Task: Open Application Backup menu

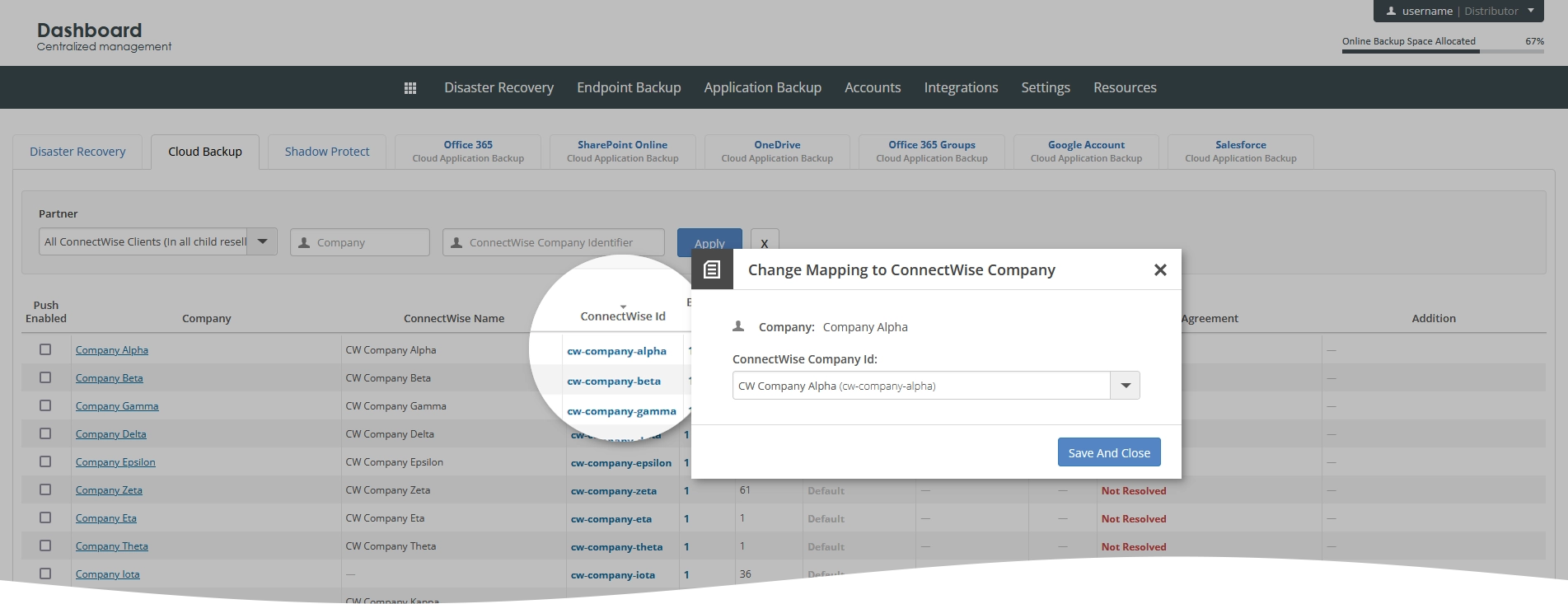Action: [762, 87]
